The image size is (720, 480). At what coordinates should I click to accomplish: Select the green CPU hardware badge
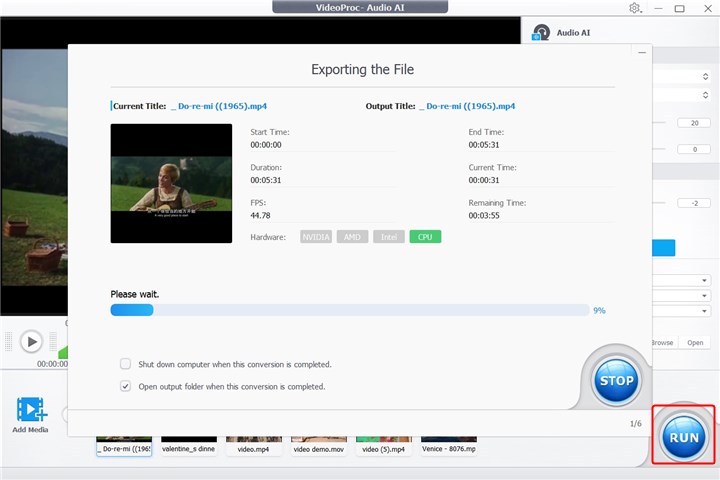[x=425, y=237]
